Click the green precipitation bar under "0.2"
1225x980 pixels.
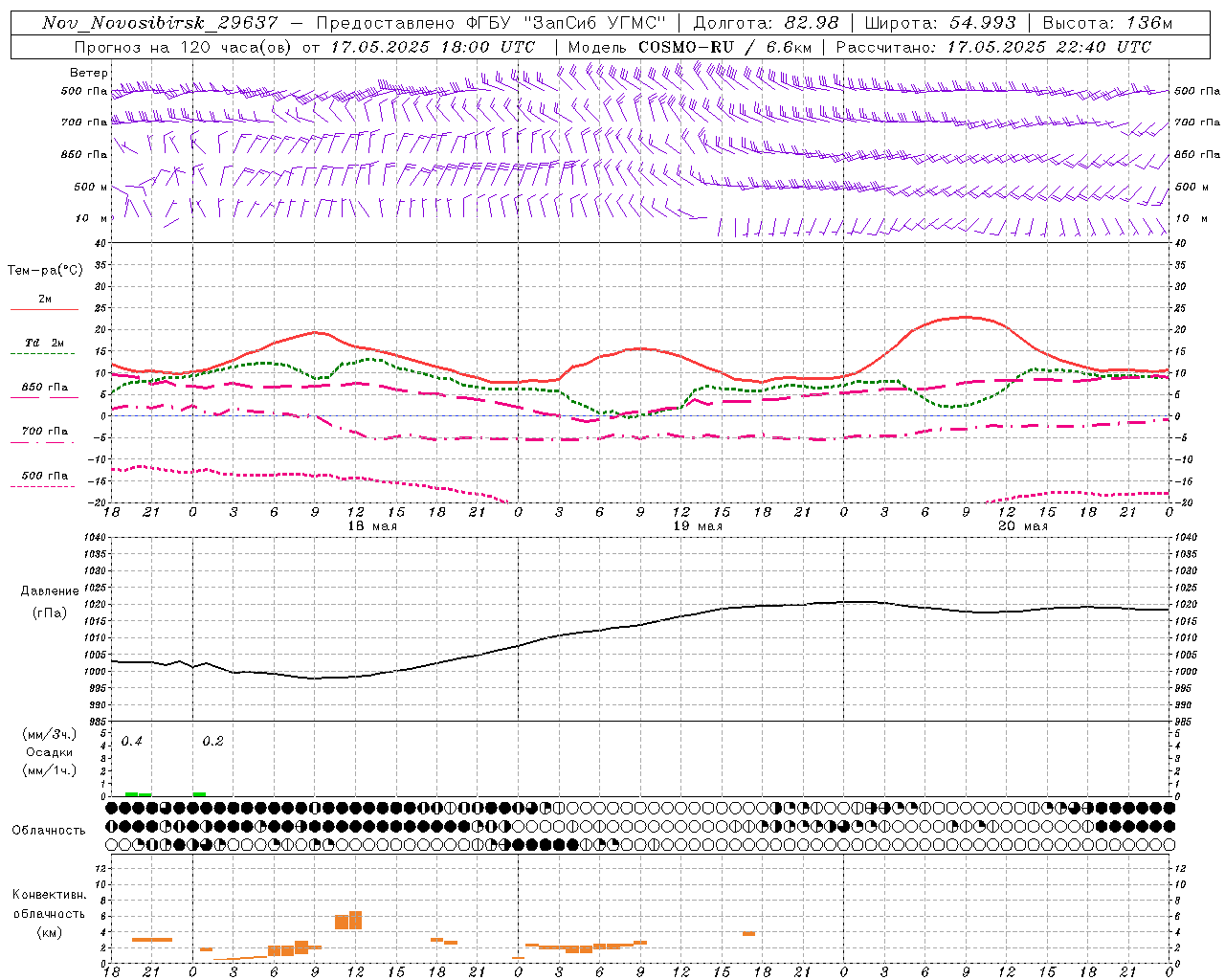pos(199,794)
